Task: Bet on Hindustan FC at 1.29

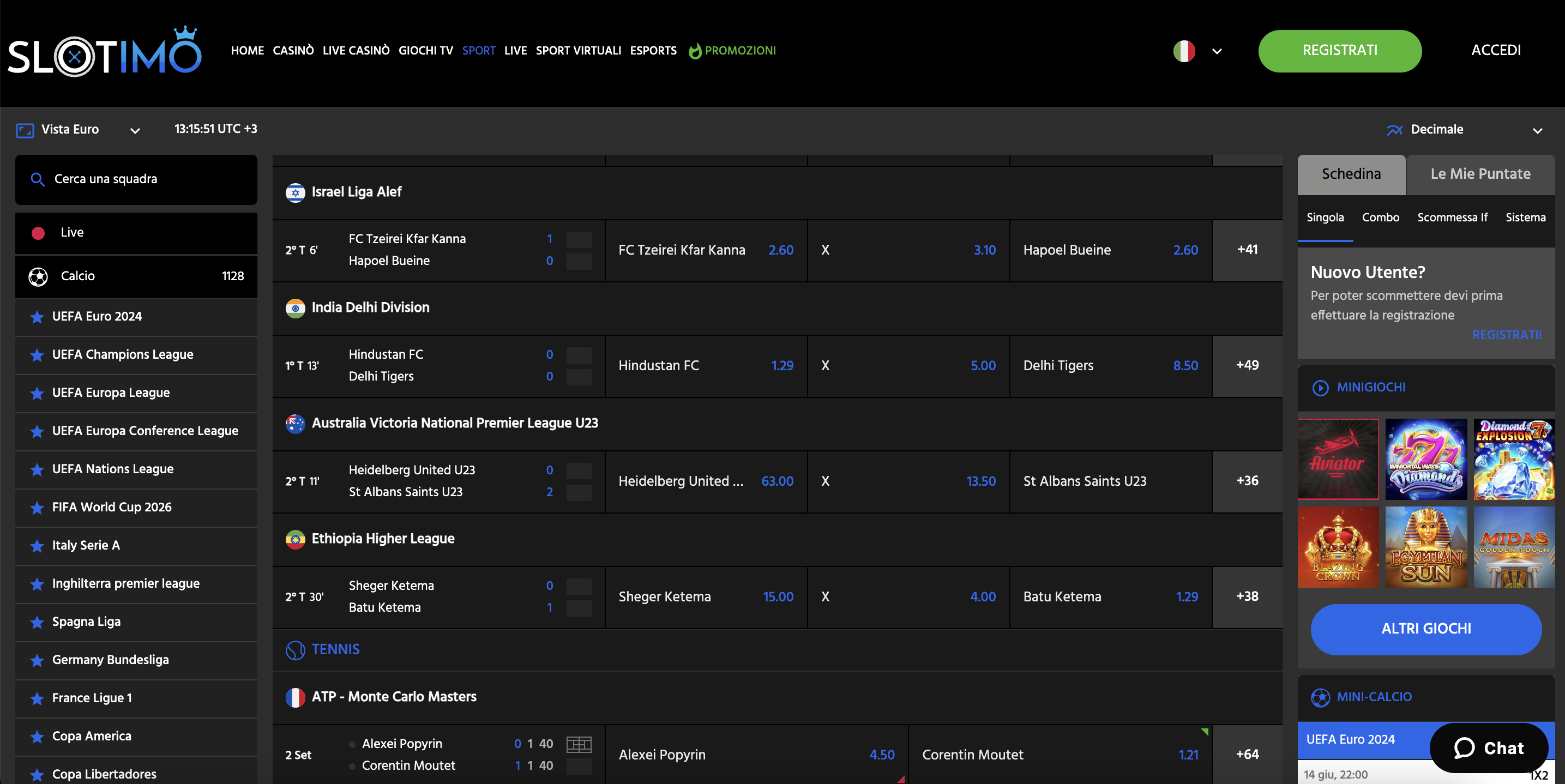Action: click(706, 366)
